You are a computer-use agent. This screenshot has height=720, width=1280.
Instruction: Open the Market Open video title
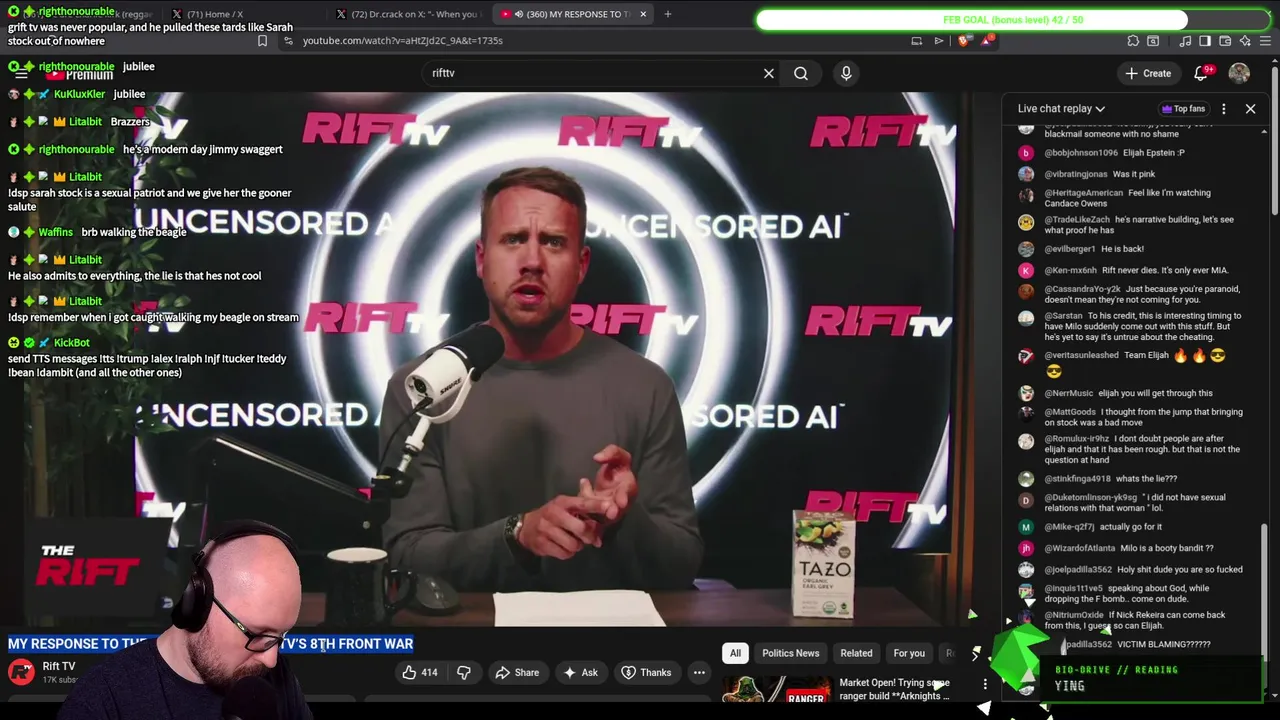[x=895, y=689]
